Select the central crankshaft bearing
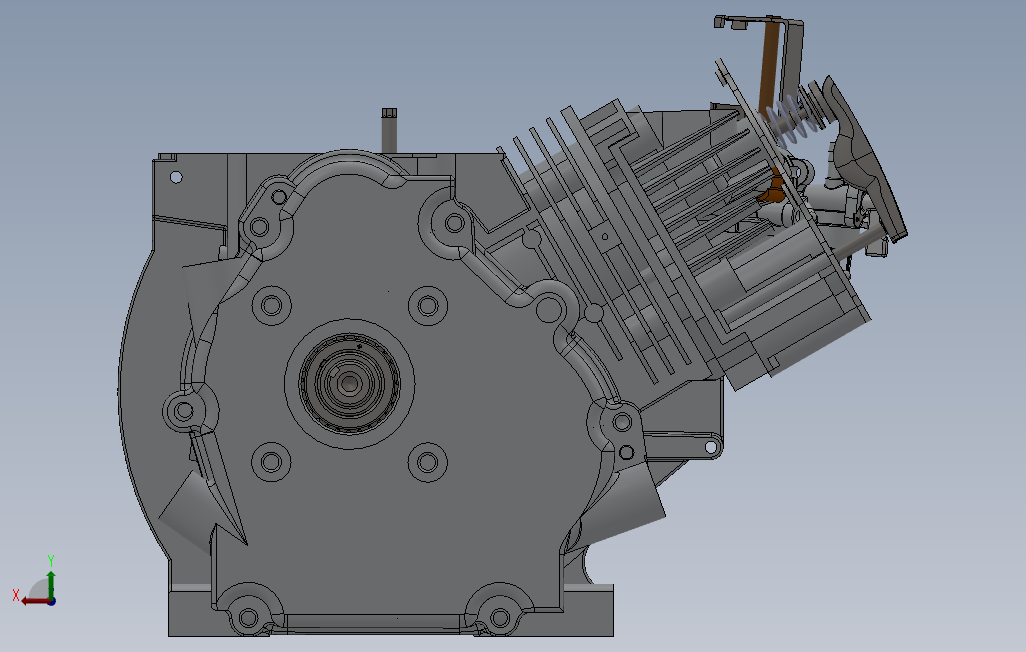 (349, 384)
